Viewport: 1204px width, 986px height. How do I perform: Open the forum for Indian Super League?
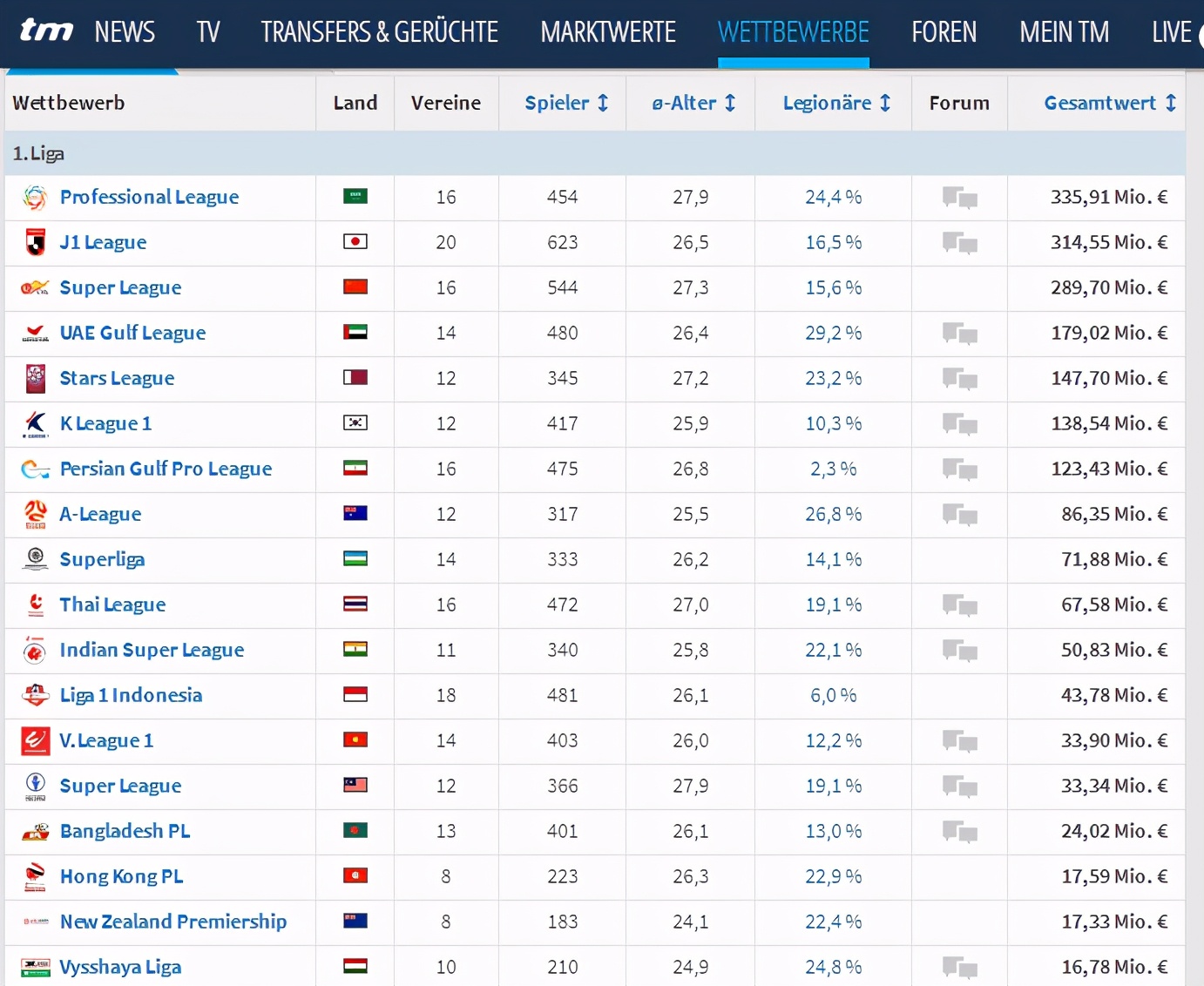[x=959, y=650]
